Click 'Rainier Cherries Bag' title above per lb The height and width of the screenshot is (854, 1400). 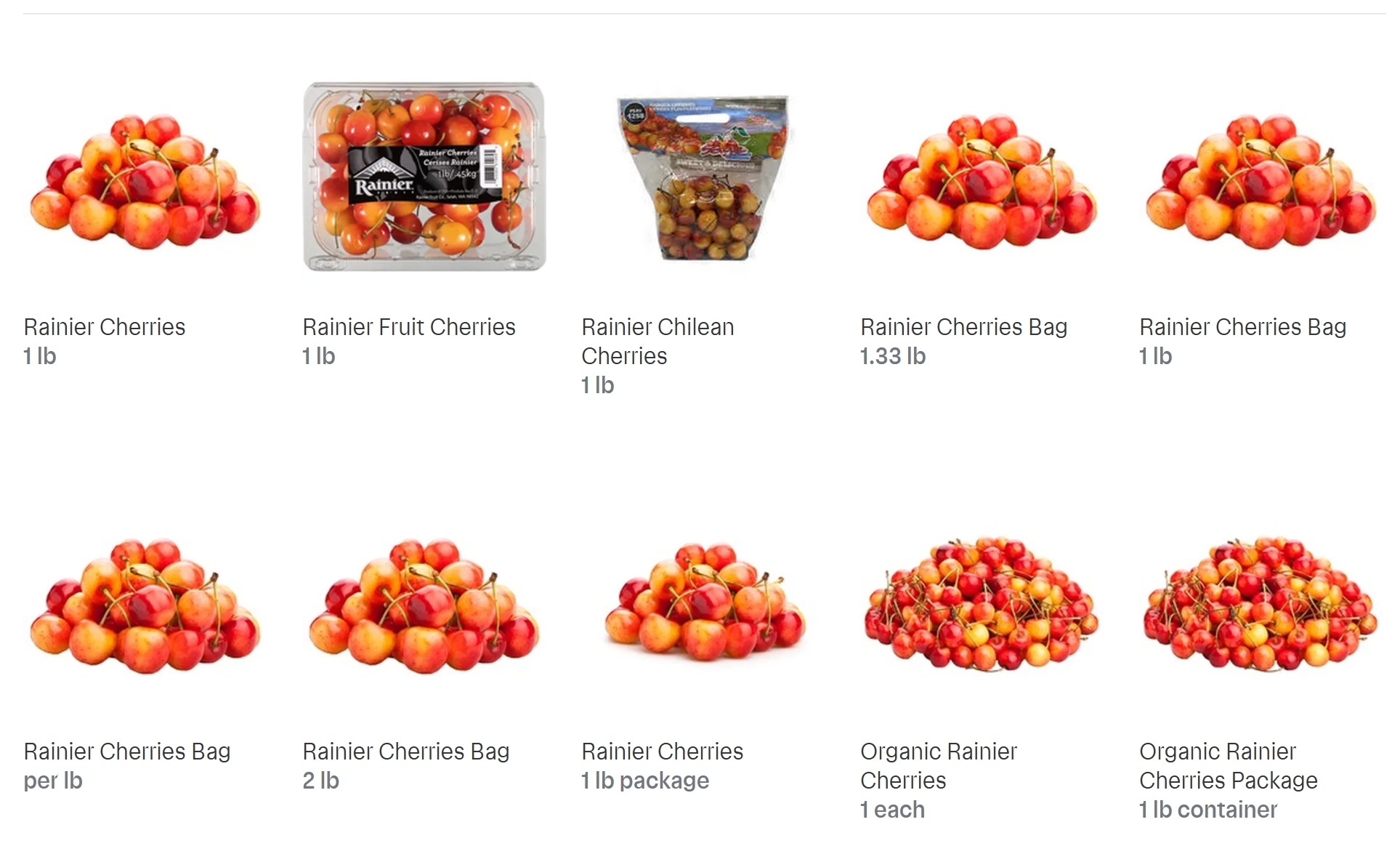coord(127,752)
